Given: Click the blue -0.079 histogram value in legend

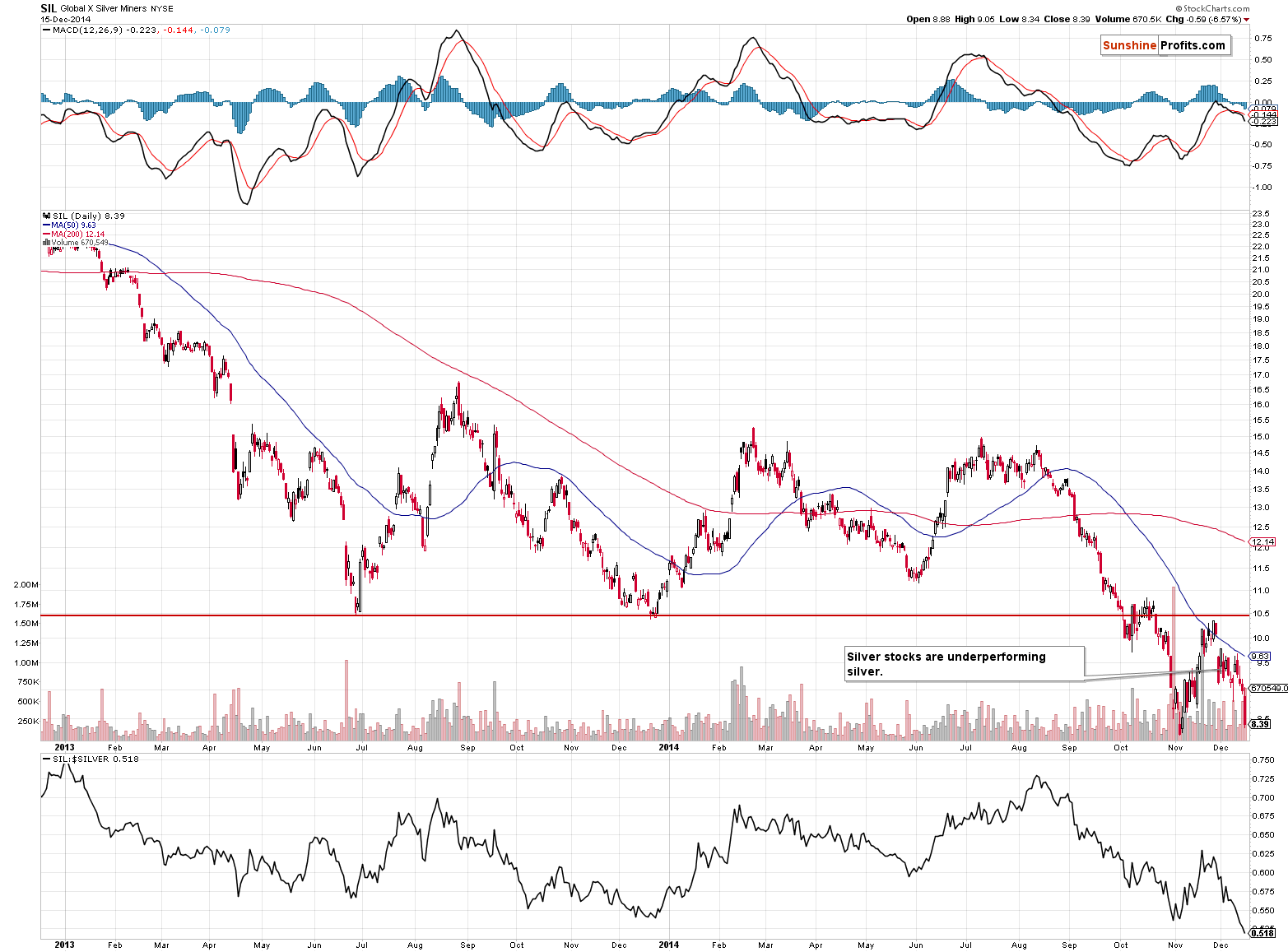Looking at the screenshot, I should pos(216,30).
